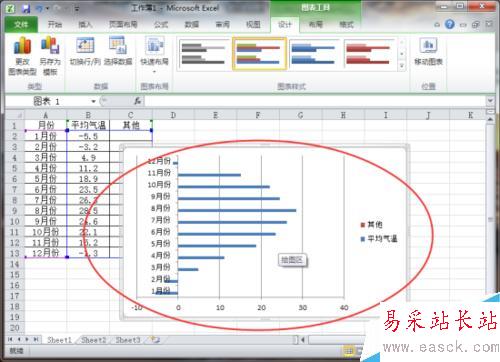Open the Quick Layout gallery
The image size is (500, 362).
point(154,55)
